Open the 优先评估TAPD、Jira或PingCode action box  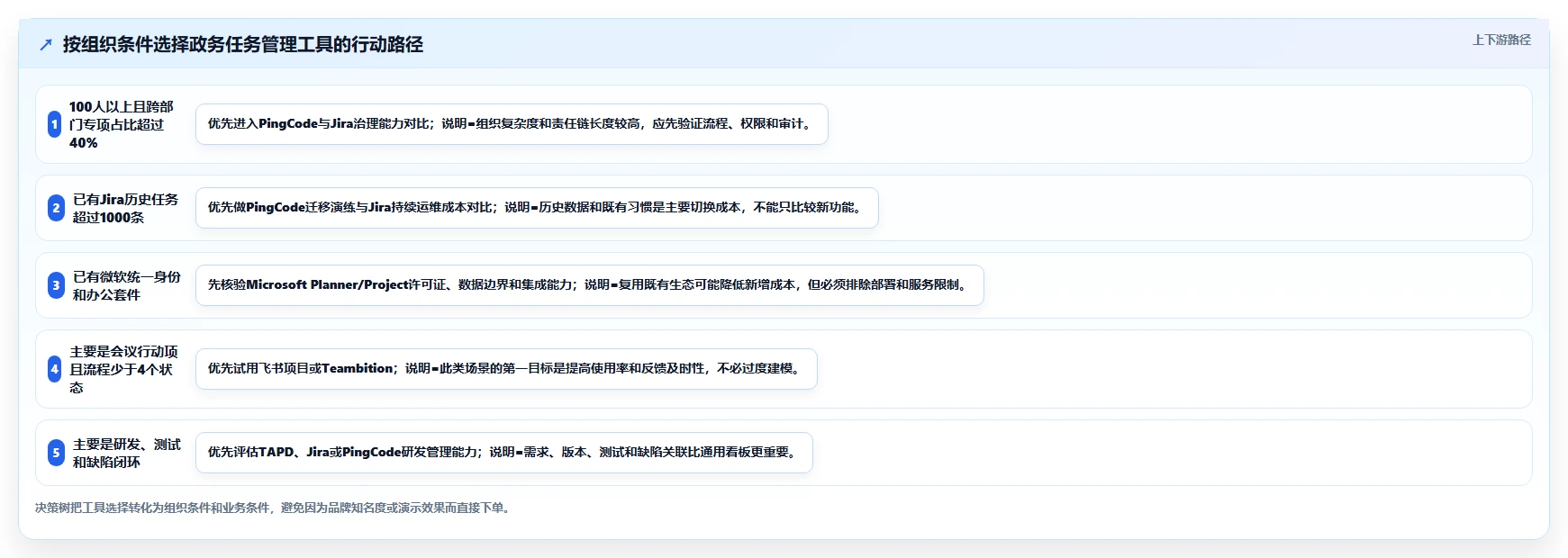tap(504, 453)
